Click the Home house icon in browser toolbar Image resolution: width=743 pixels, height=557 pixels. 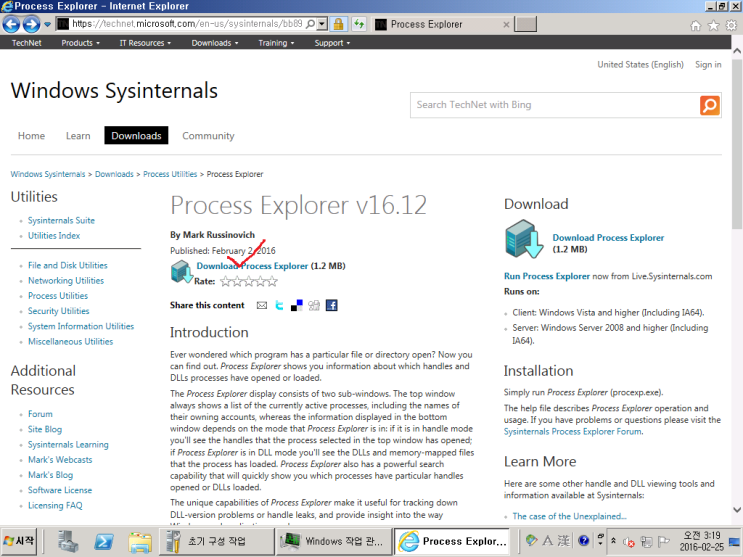(695, 26)
